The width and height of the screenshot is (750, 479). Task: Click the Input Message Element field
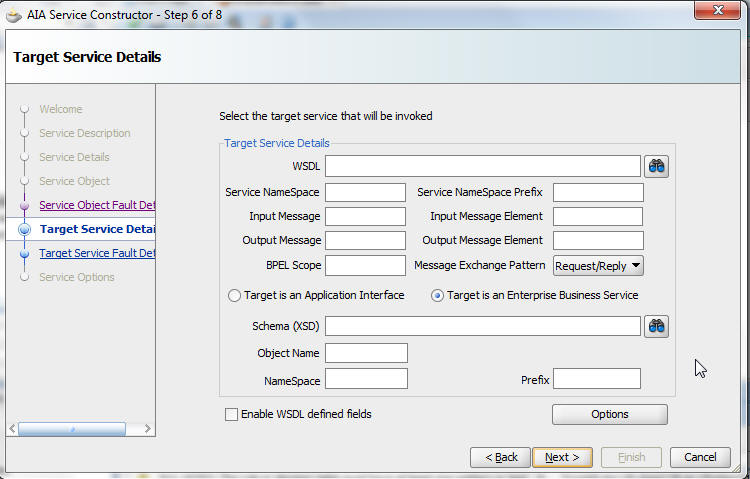(x=598, y=216)
